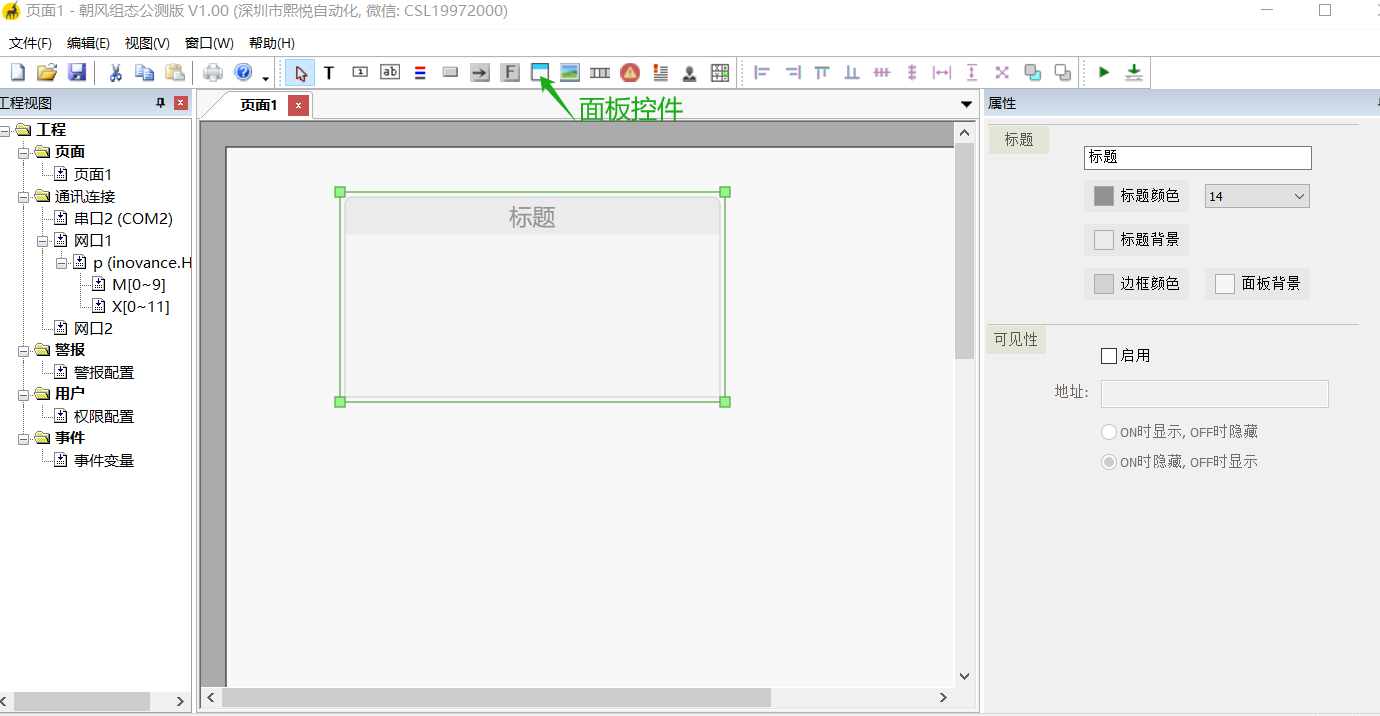This screenshot has height=716, width=1380.
Task: Close the 页面1 tab with red x
Action: point(298,105)
